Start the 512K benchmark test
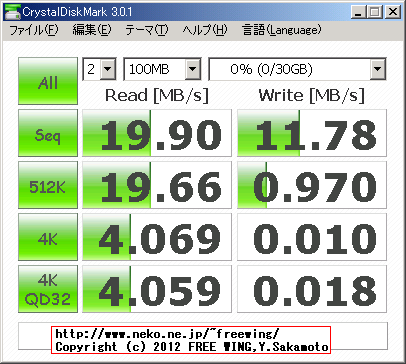The height and width of the screenshot is (364, 406). pyautogui.click(x=48, y=185)
